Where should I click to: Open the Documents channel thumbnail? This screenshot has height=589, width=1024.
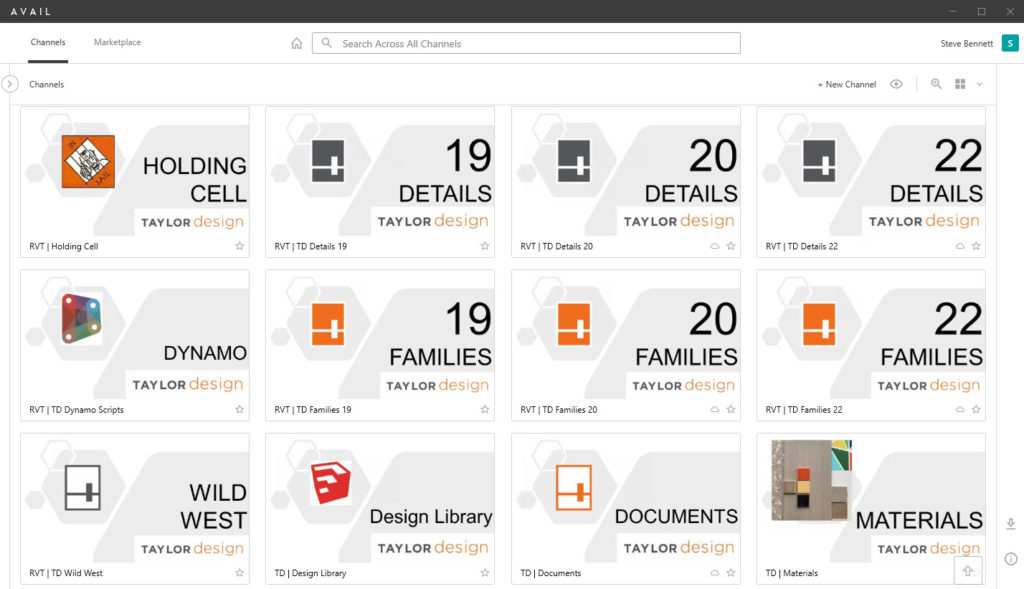click(626, 498)
